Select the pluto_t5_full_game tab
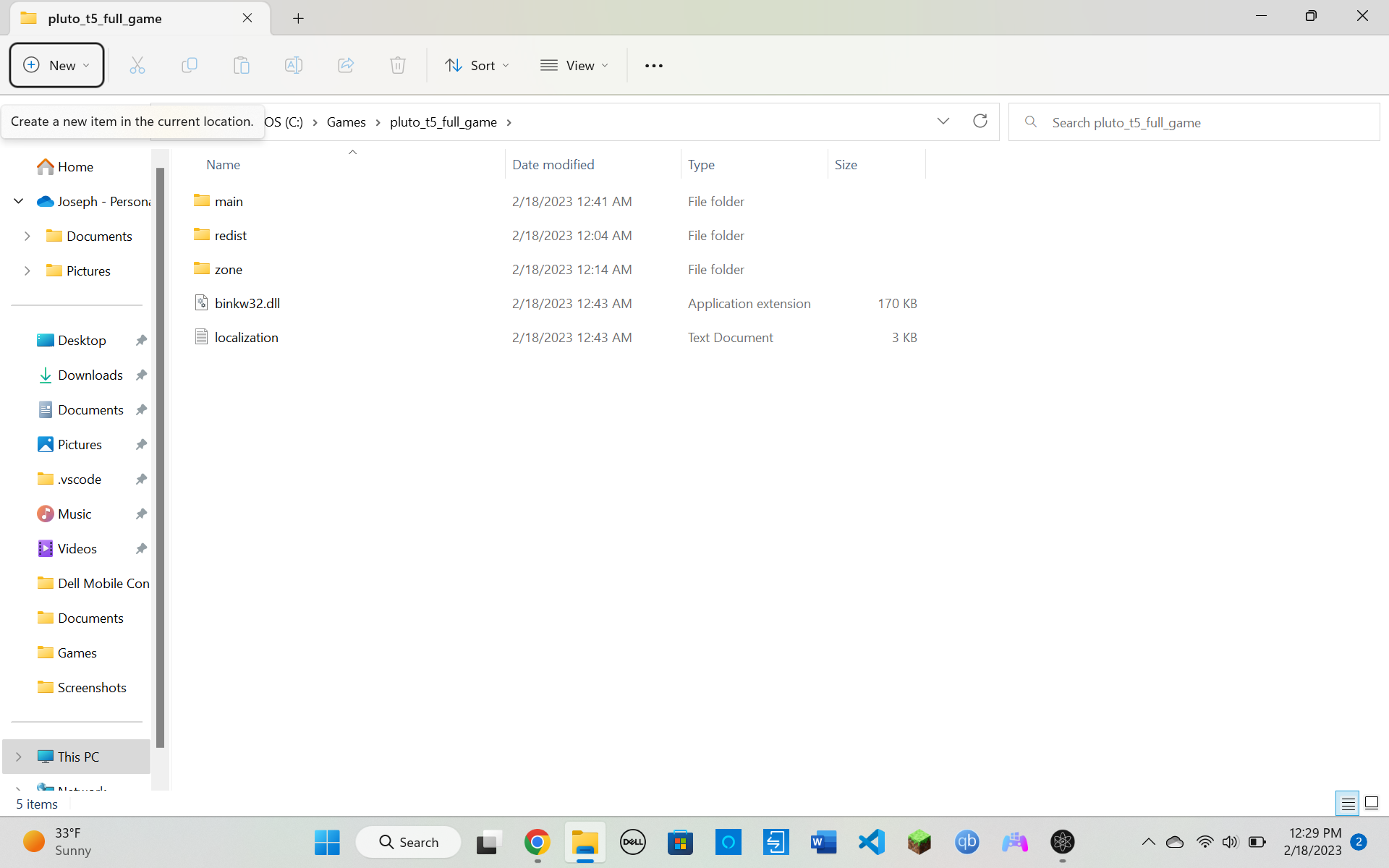This screenshot has width=1389, height=868. [140, 18]
